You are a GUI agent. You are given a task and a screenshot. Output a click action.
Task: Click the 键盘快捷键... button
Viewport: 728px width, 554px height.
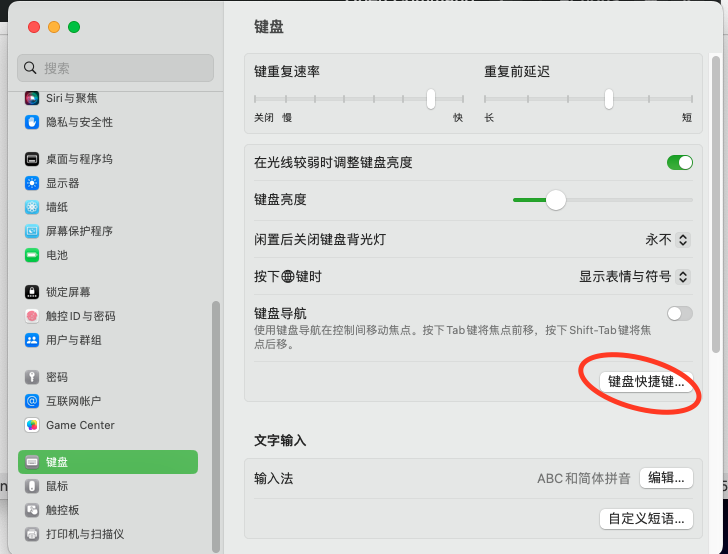646,381
